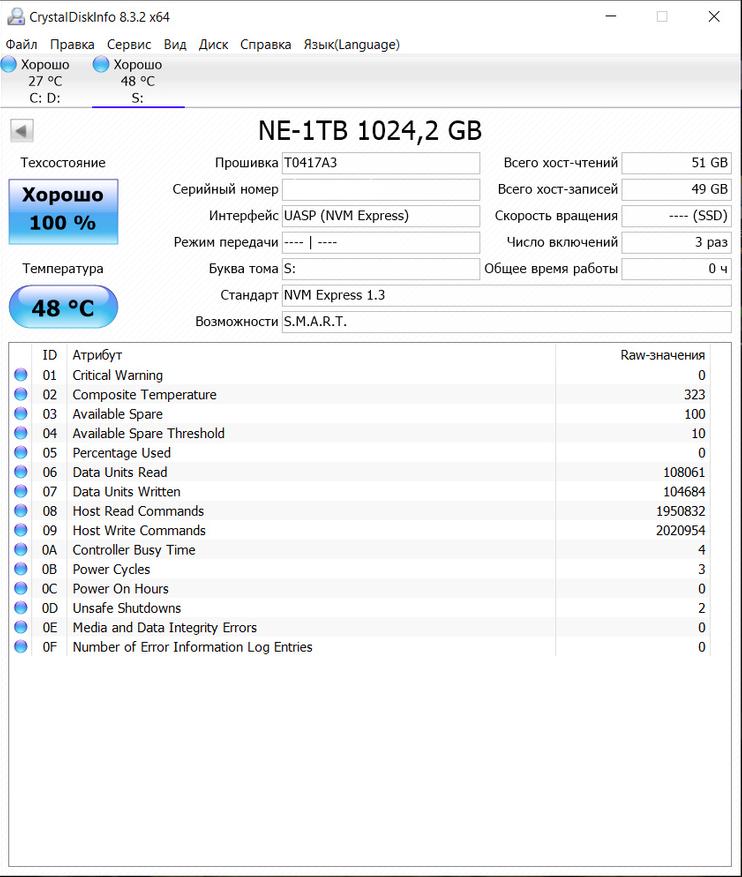Screen dimensions: 742x877
Task: Click the Режим передачи field
Action: coord(381,242)
